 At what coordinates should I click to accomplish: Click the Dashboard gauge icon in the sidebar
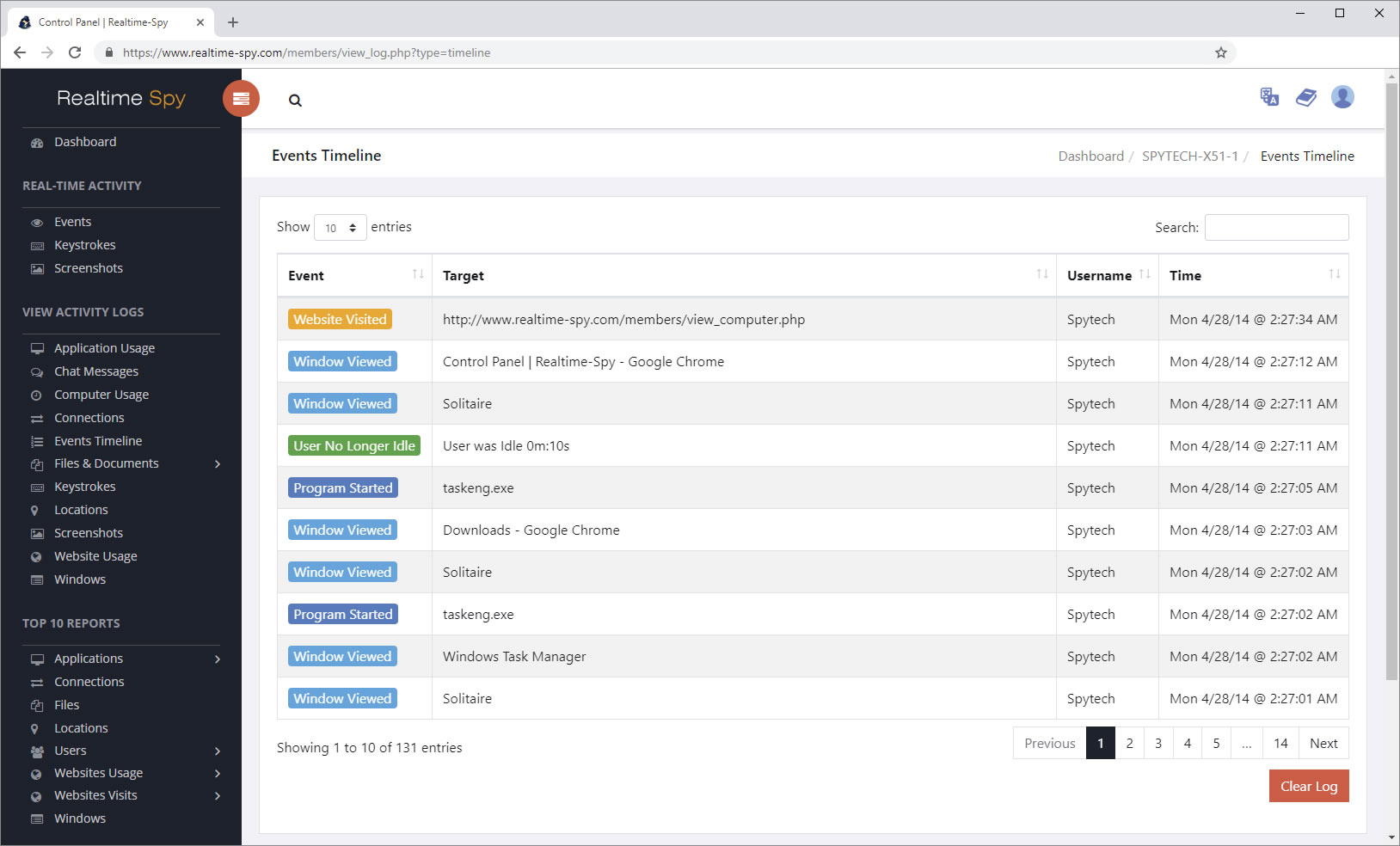coord(37,143)
